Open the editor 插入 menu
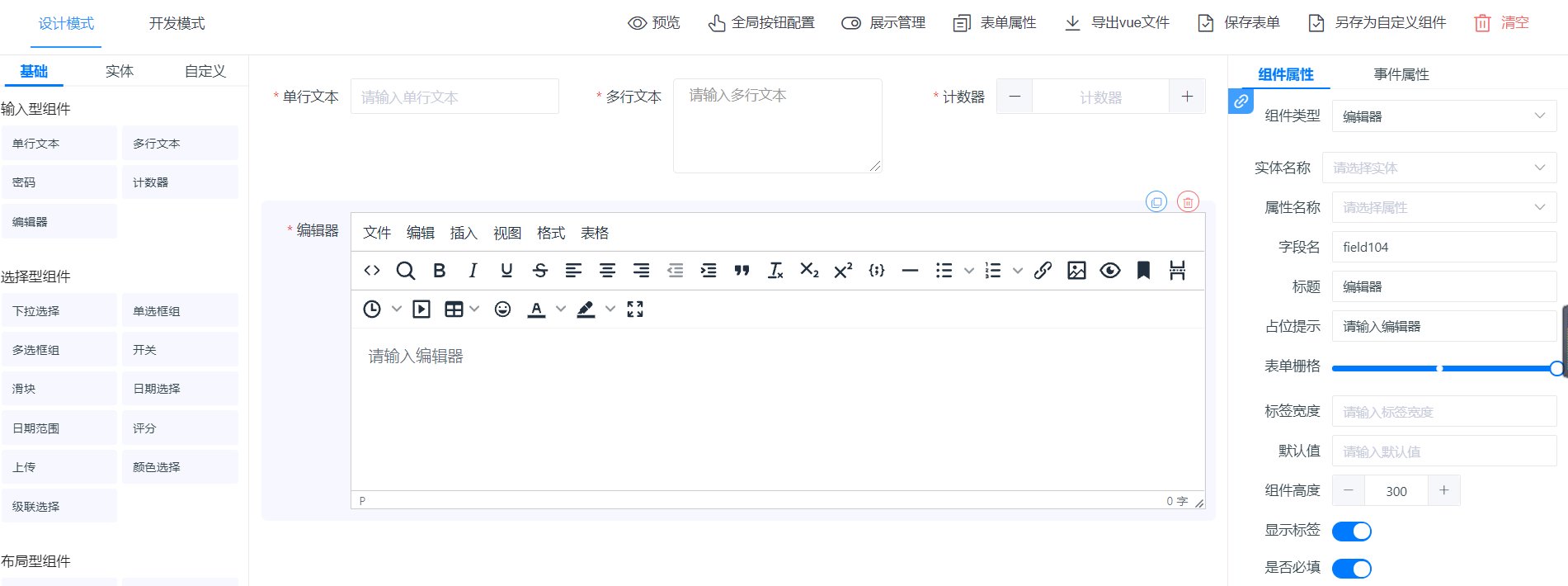Screen dimensions: 1568x586 [464, 233]
